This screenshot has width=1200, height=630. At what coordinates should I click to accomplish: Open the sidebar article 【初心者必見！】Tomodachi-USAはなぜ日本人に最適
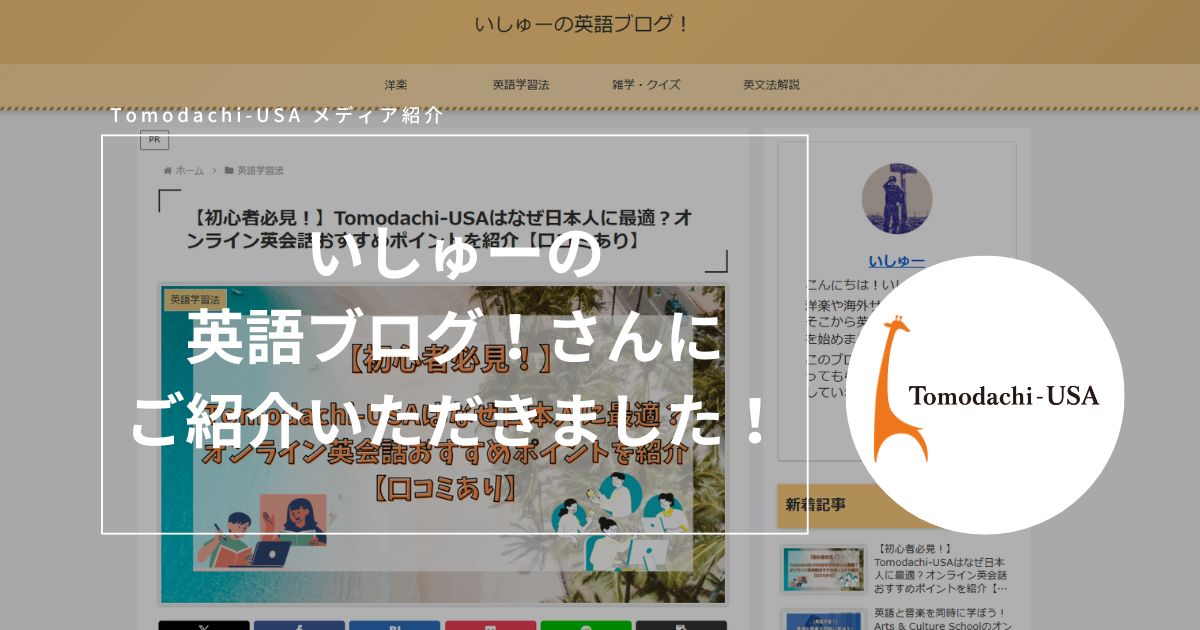(941, 569)
